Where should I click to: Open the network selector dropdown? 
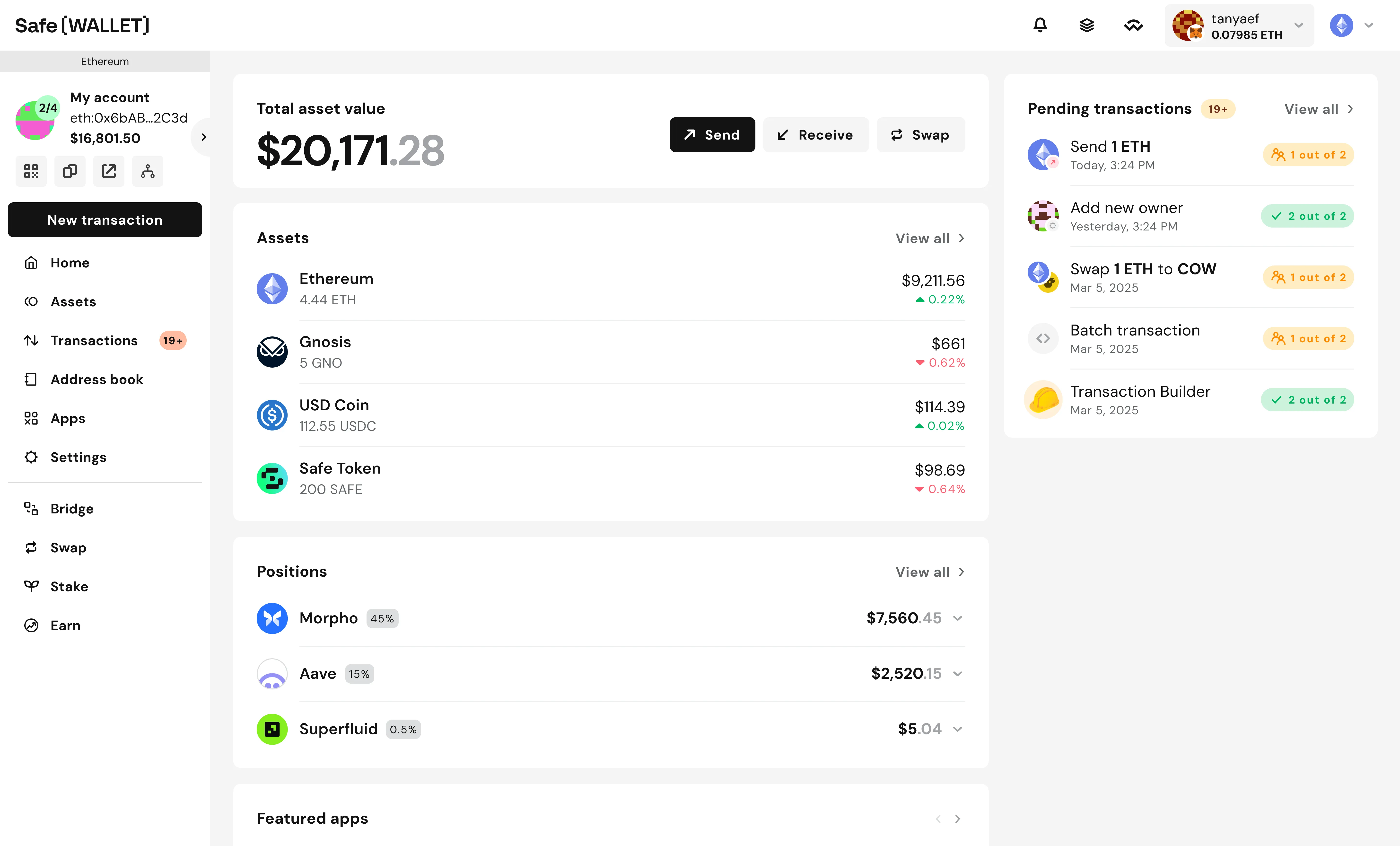point(1352,25)
